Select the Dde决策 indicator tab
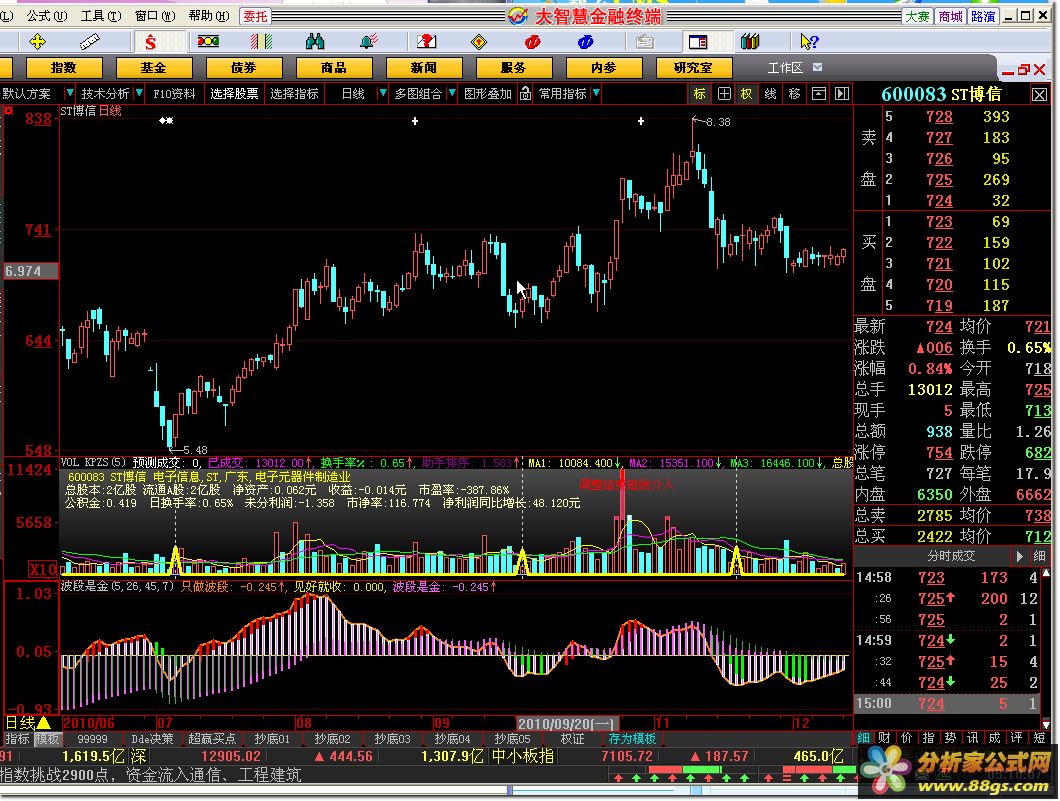 [x=152, y=739]
